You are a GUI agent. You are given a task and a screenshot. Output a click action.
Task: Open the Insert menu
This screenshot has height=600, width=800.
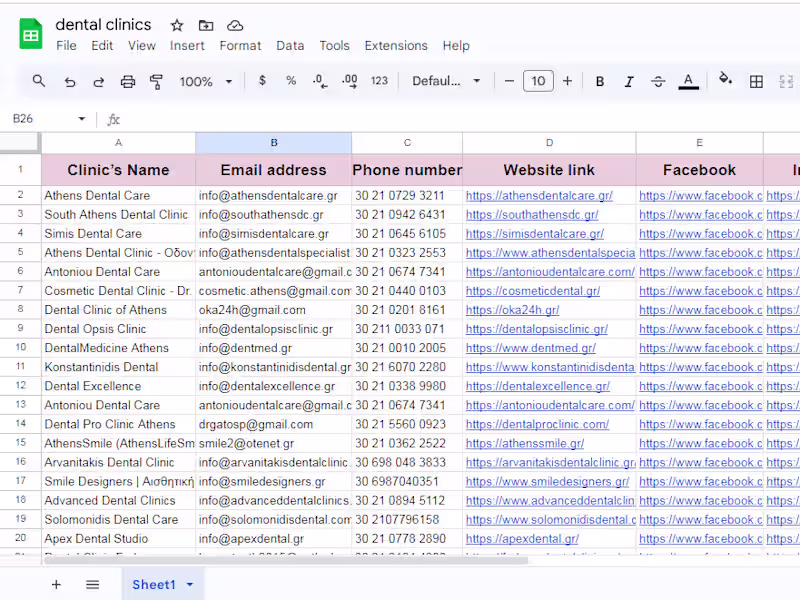pos(187,45)
